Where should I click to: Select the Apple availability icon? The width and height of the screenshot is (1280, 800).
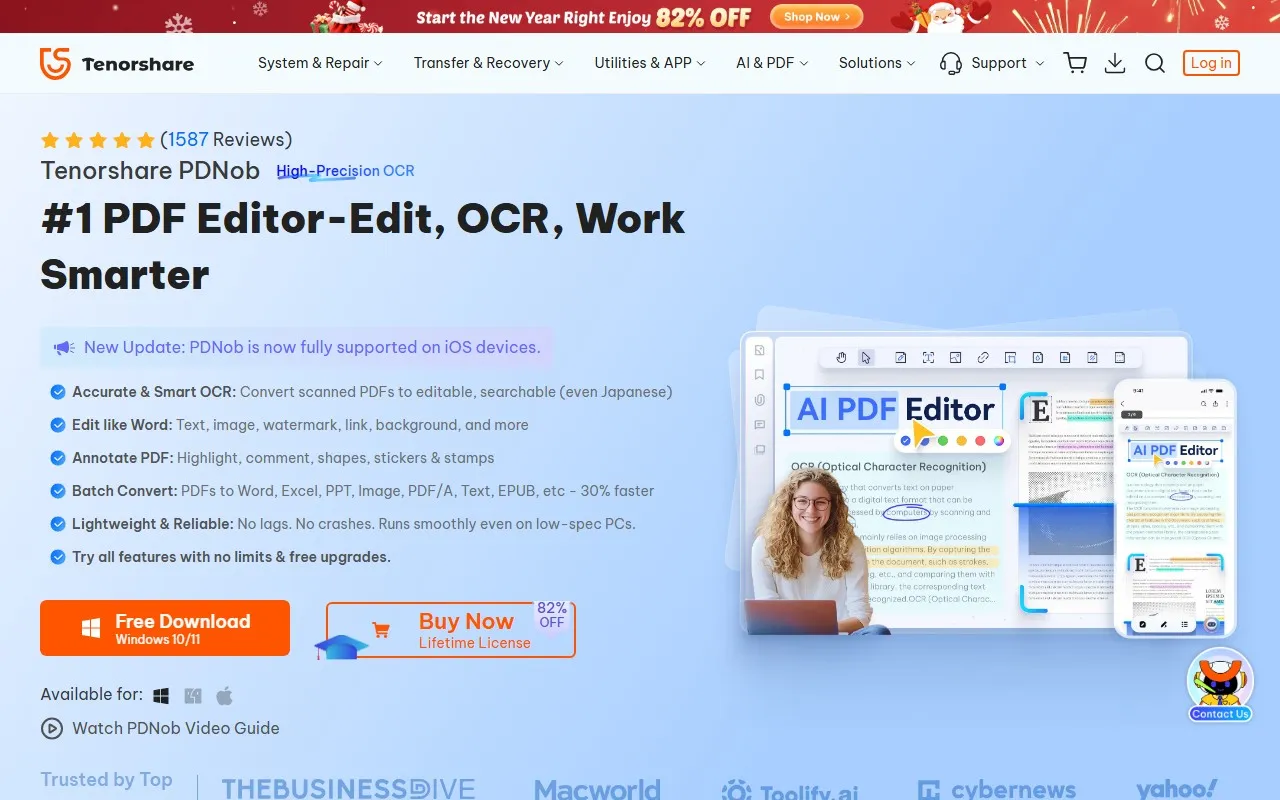pos(224,695)
